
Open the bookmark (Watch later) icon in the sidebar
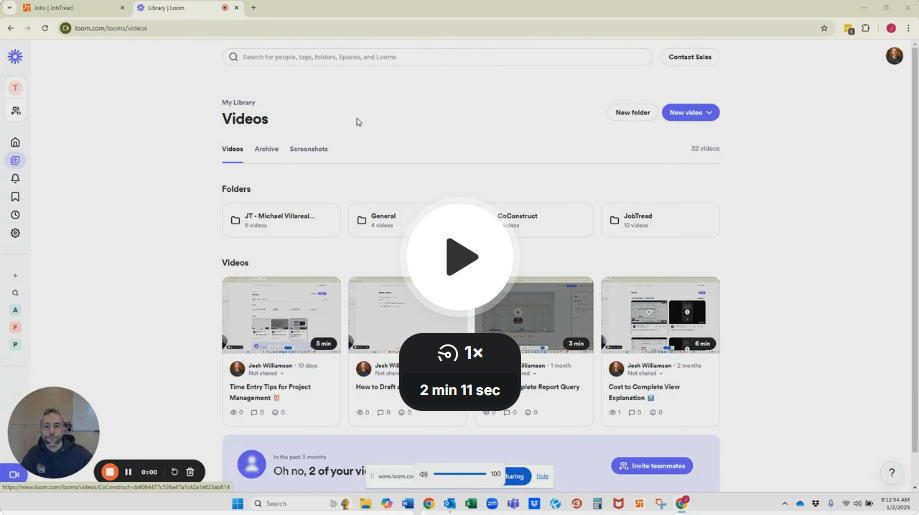(15, 197)
